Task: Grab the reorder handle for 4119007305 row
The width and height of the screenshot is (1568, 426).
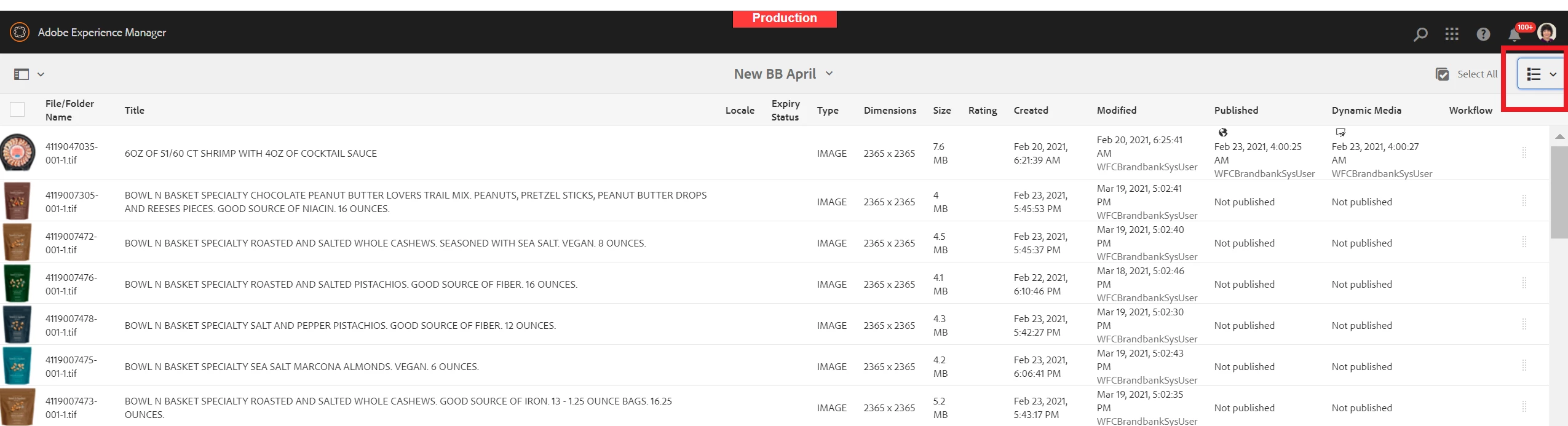Action: point(1524,200)
